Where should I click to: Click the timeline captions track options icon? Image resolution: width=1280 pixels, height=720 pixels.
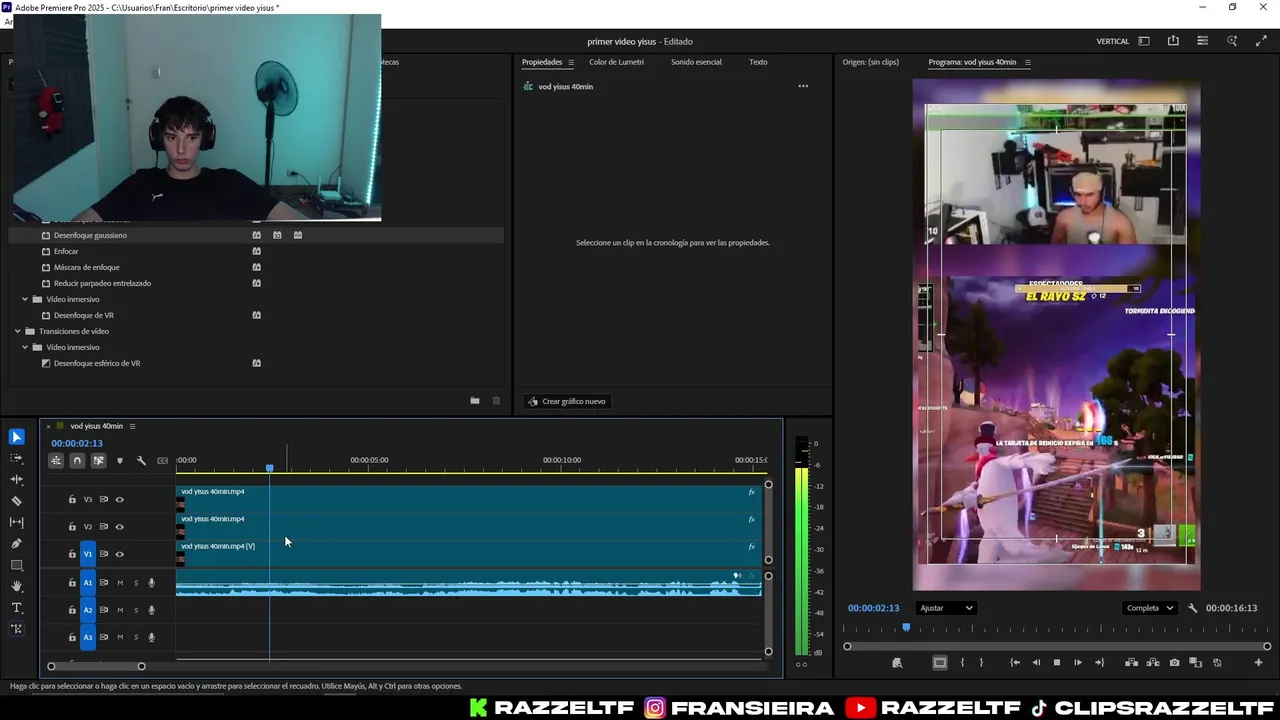[163, 461]
